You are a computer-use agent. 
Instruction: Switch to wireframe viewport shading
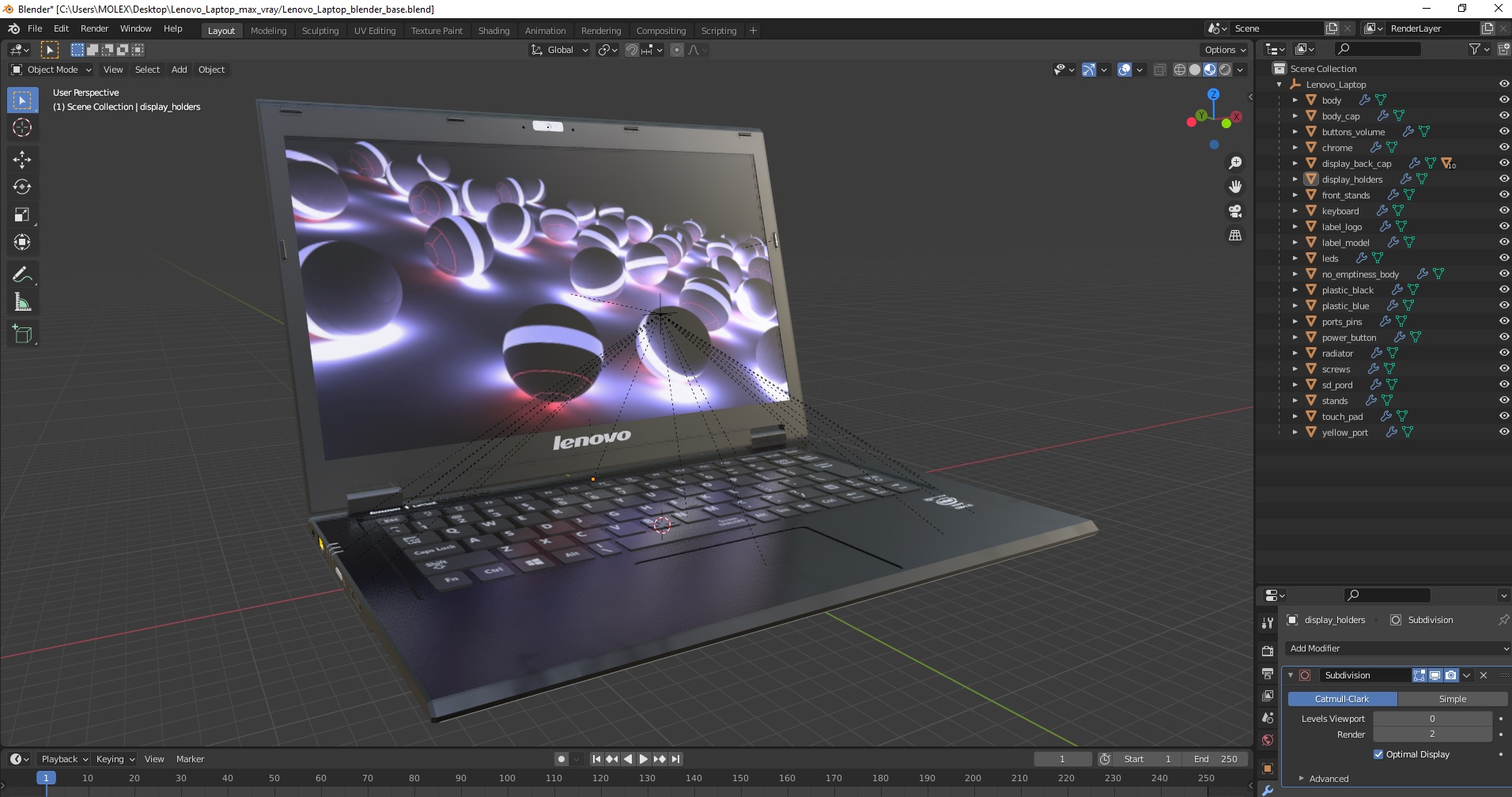click(1180, 70)
